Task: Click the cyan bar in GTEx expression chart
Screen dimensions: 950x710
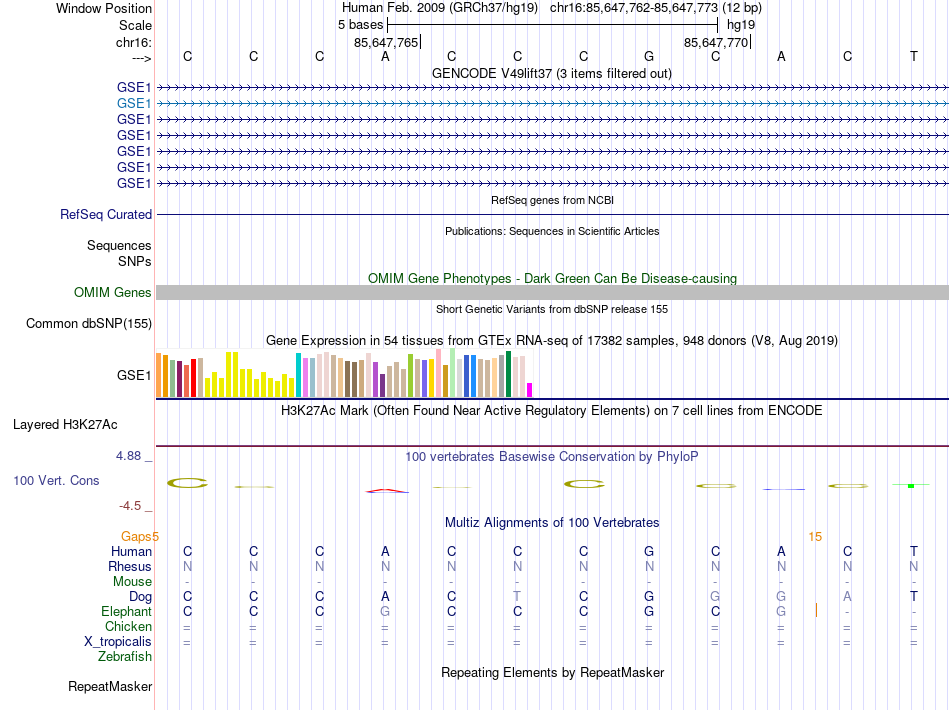Action: pyautogui.click(x=298, y=375)
